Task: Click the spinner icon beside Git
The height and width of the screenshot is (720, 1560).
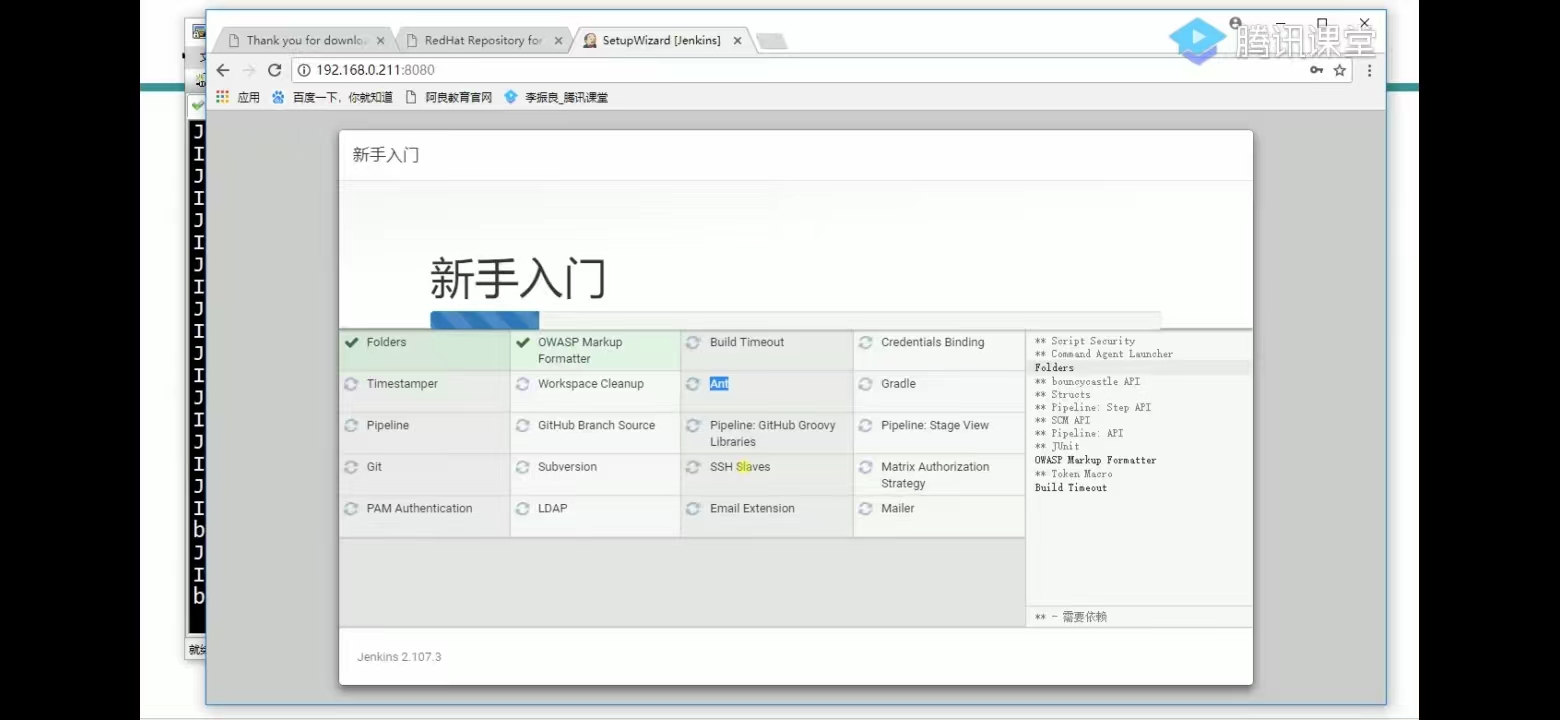Action: pos(351,467)
